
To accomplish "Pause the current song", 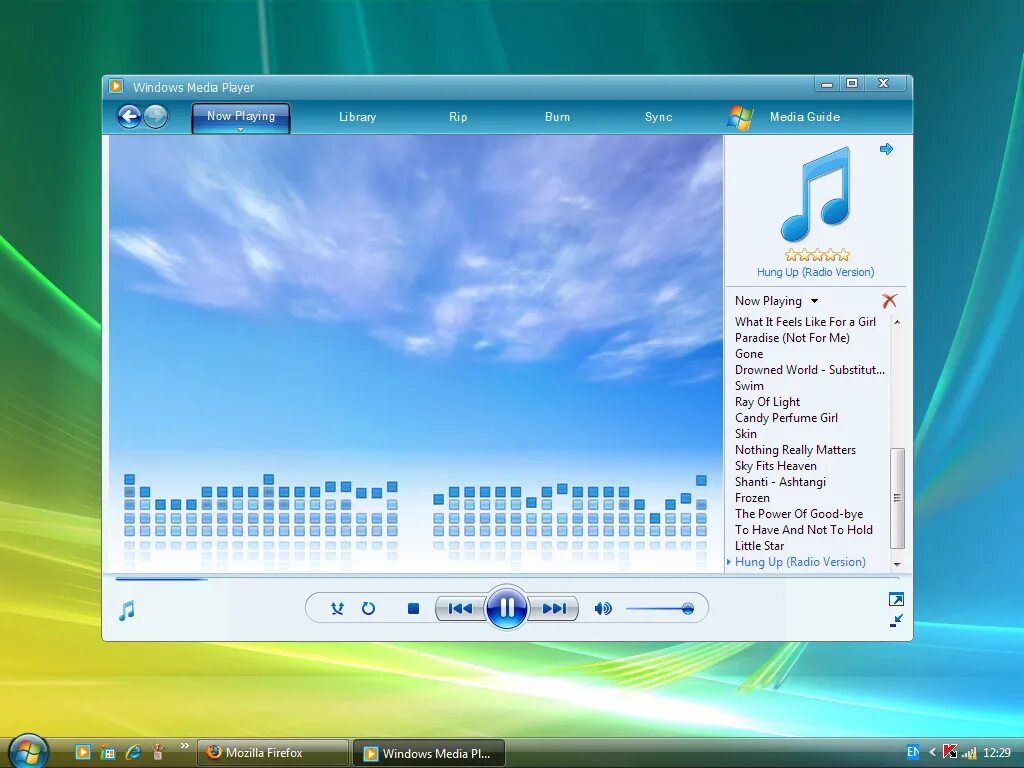I will [507, 608].
